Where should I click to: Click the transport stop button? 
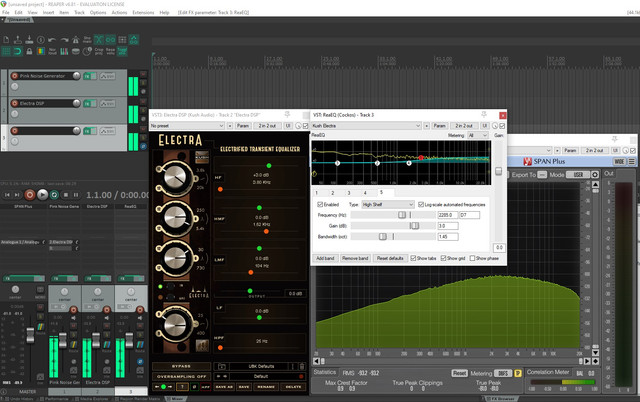click(x=66, y=195)
